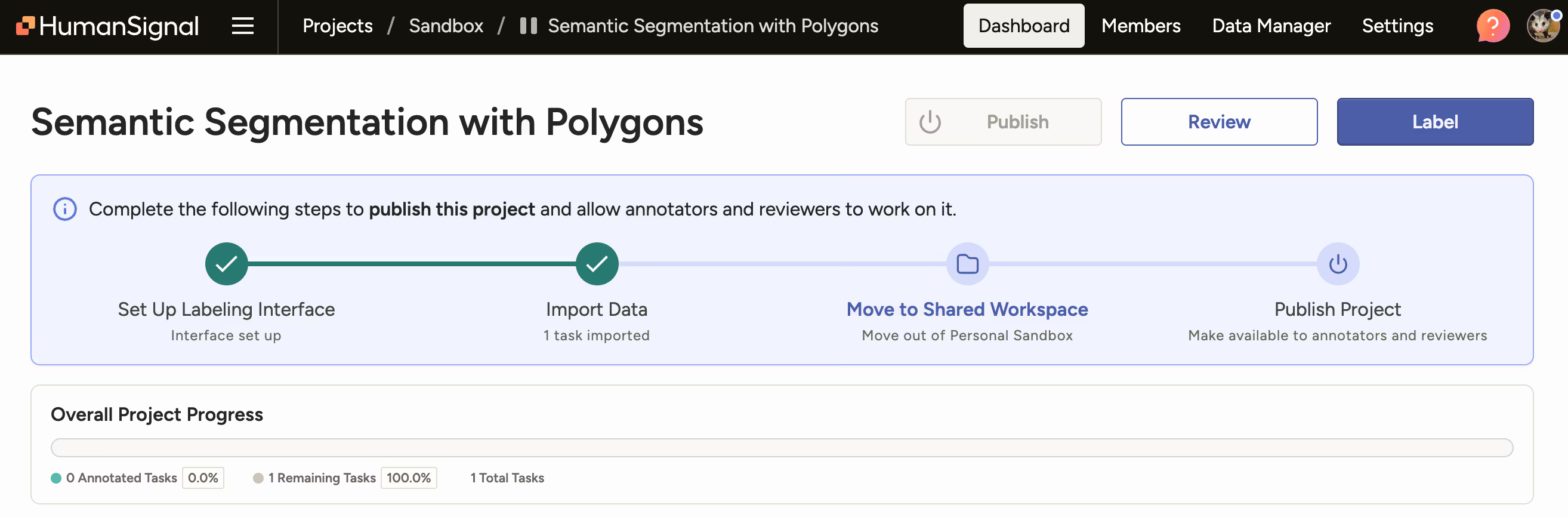The height and width of the screenshot is (517, 1568).
Task: Click the project columns icon in breadcrumb
Action: [528, 26]
